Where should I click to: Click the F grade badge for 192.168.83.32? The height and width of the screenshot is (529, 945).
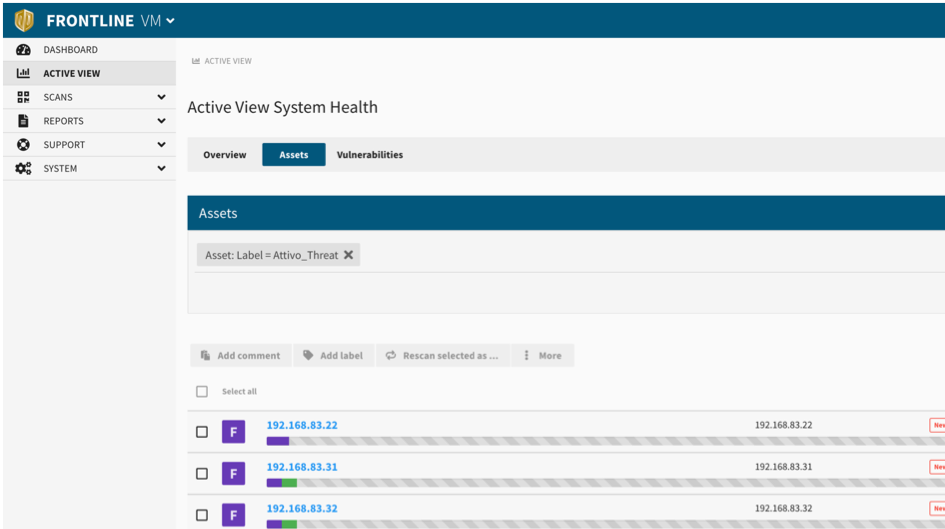(x=233, y=515)
